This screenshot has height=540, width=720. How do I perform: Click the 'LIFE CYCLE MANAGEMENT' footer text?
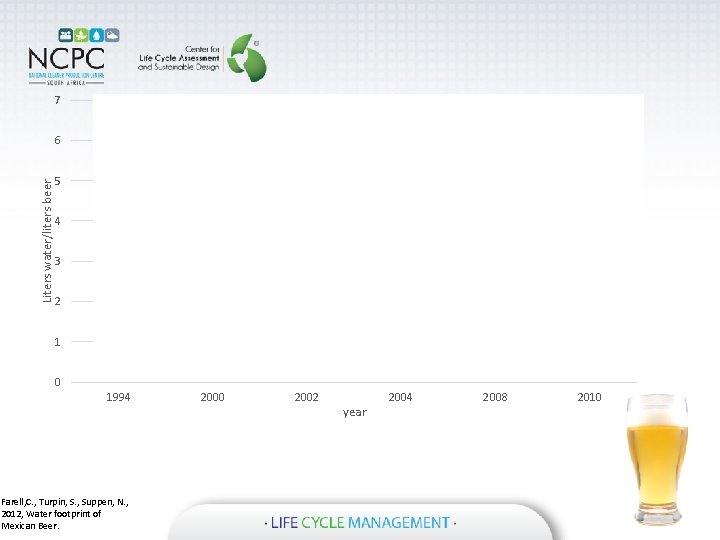360,523
